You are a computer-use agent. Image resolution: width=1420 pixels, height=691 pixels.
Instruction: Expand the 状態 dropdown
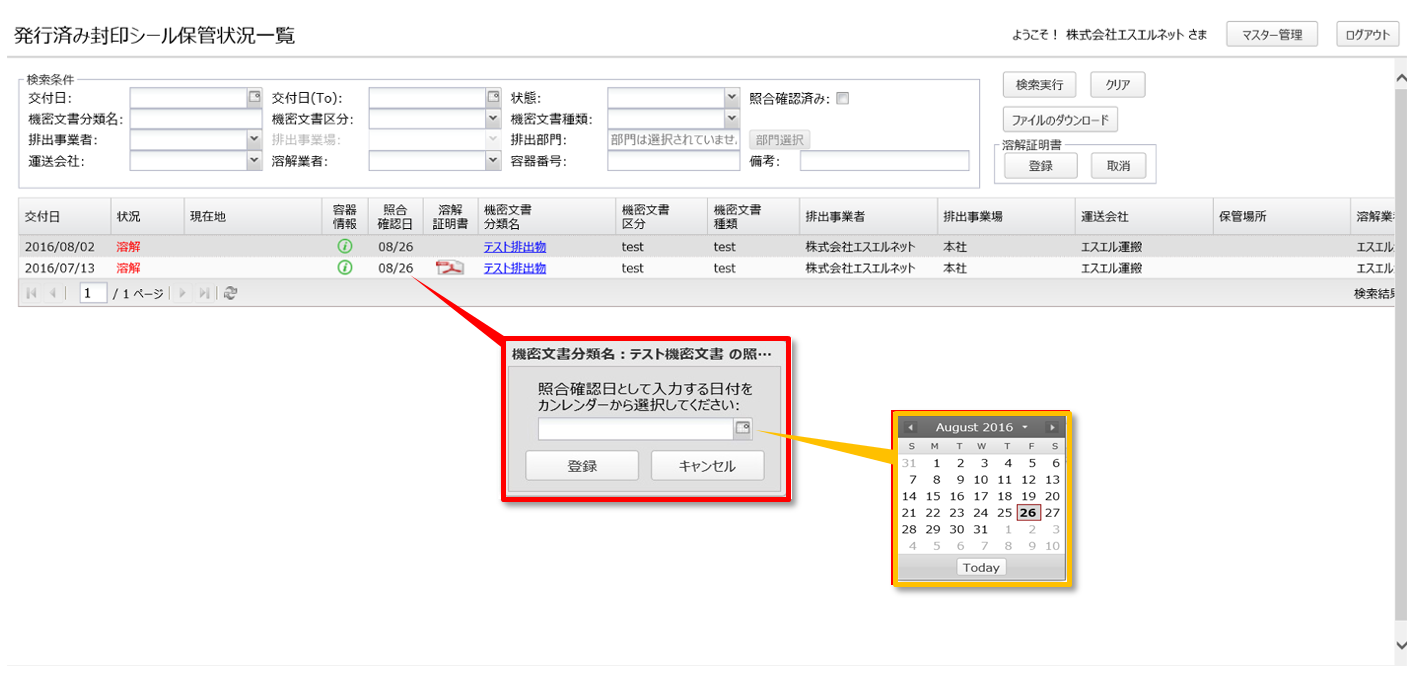click(731, 98)
